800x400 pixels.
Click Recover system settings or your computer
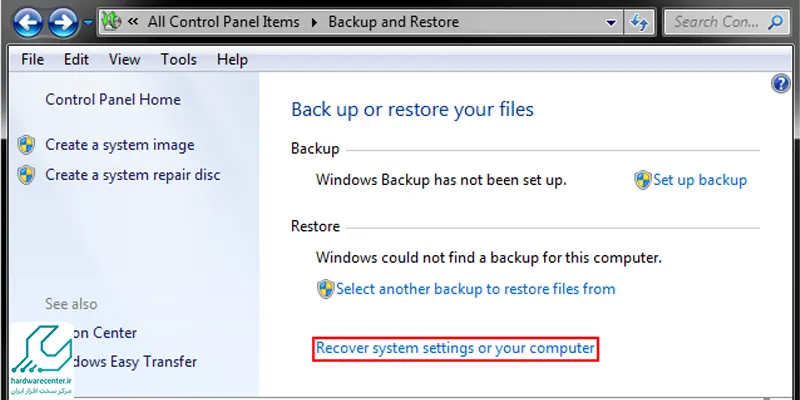455,348
